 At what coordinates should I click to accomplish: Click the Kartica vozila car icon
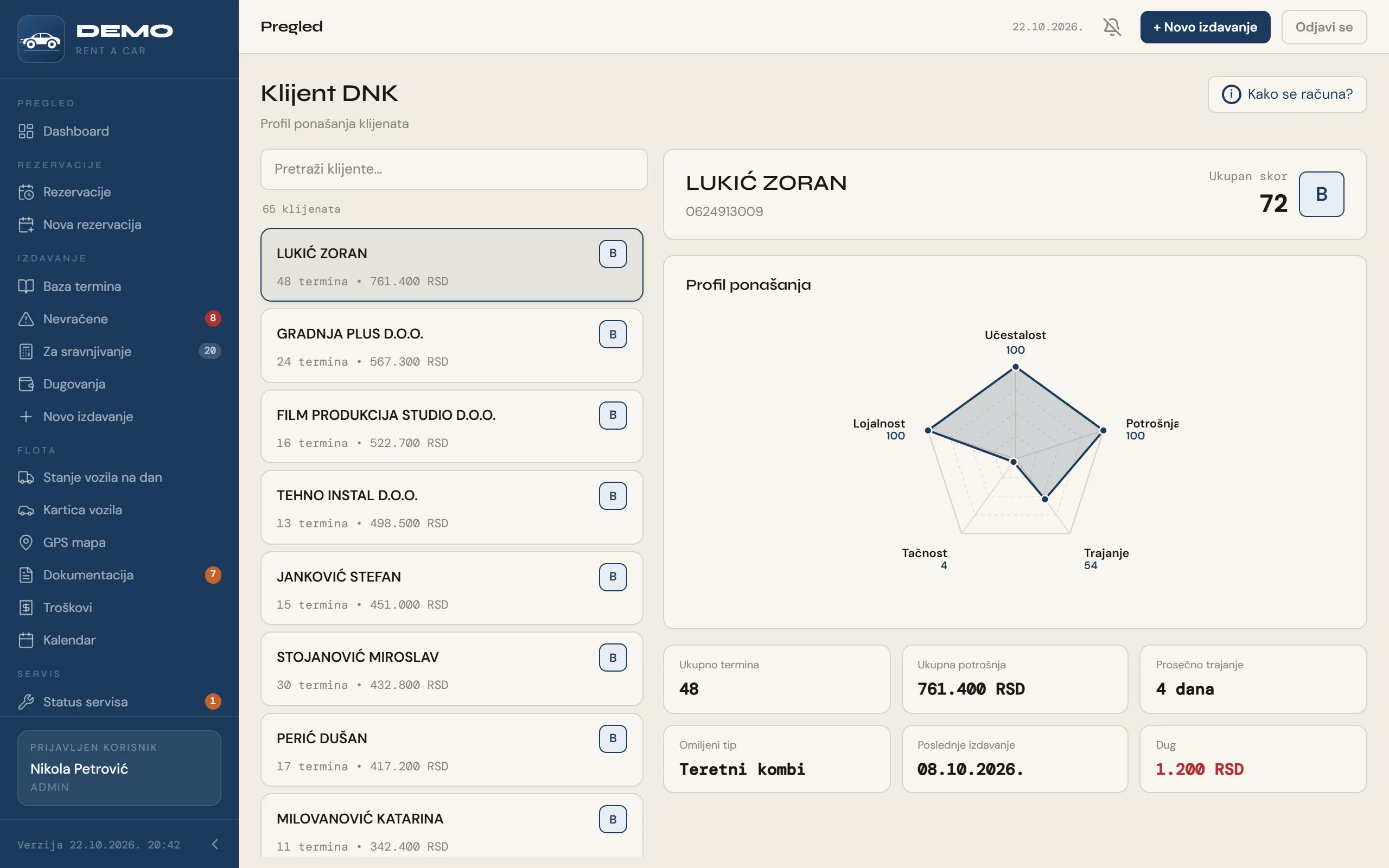click(x=26, y=510)
